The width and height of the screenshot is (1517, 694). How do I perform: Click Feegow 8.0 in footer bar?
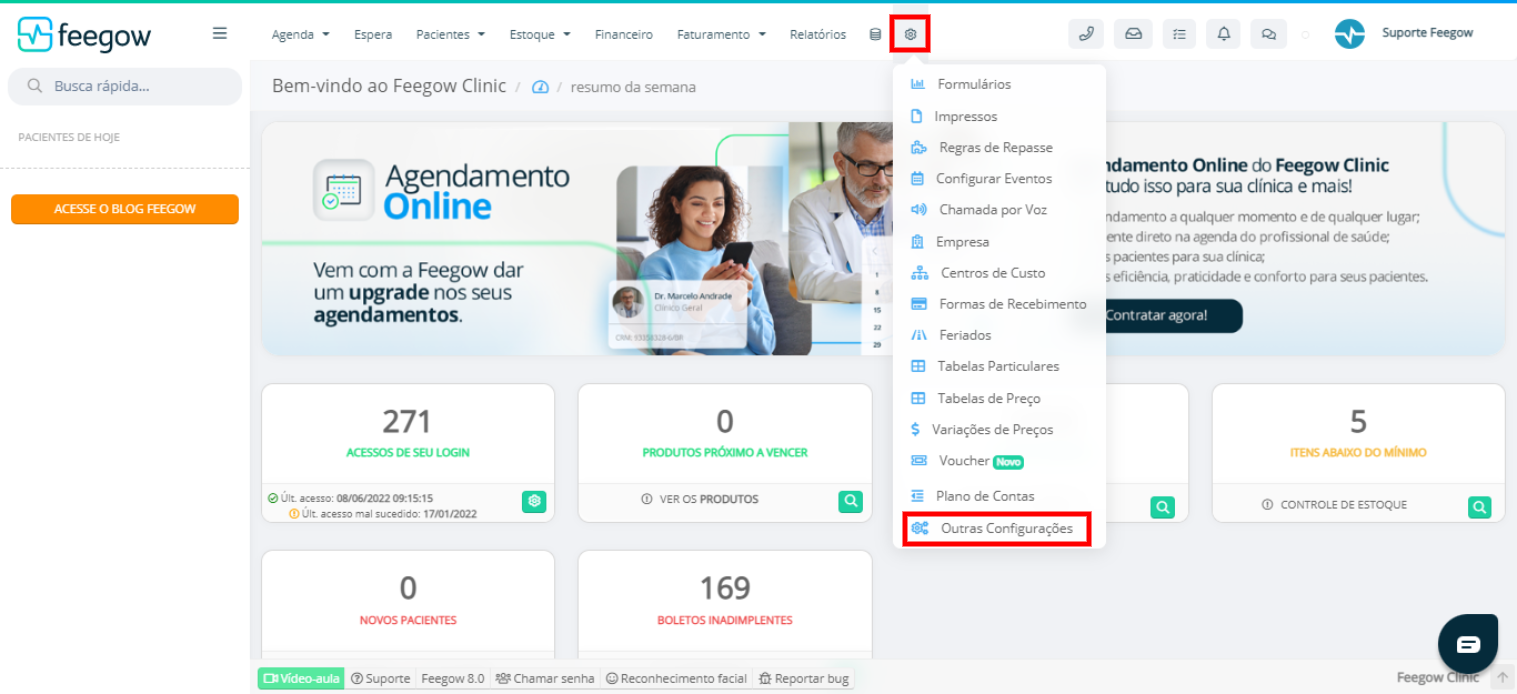[452, 678]
